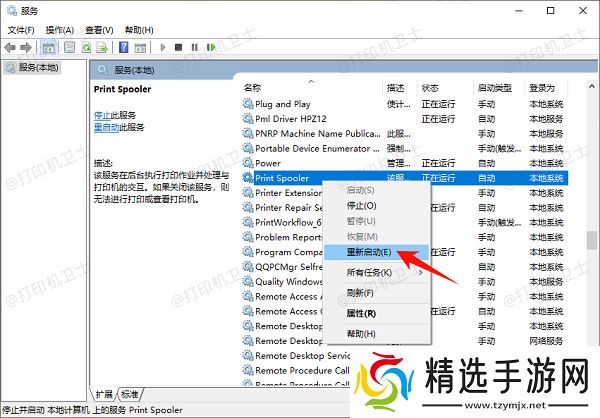
Task: Click the Printer Repair gear icon
Action: [x=248, y=207]
